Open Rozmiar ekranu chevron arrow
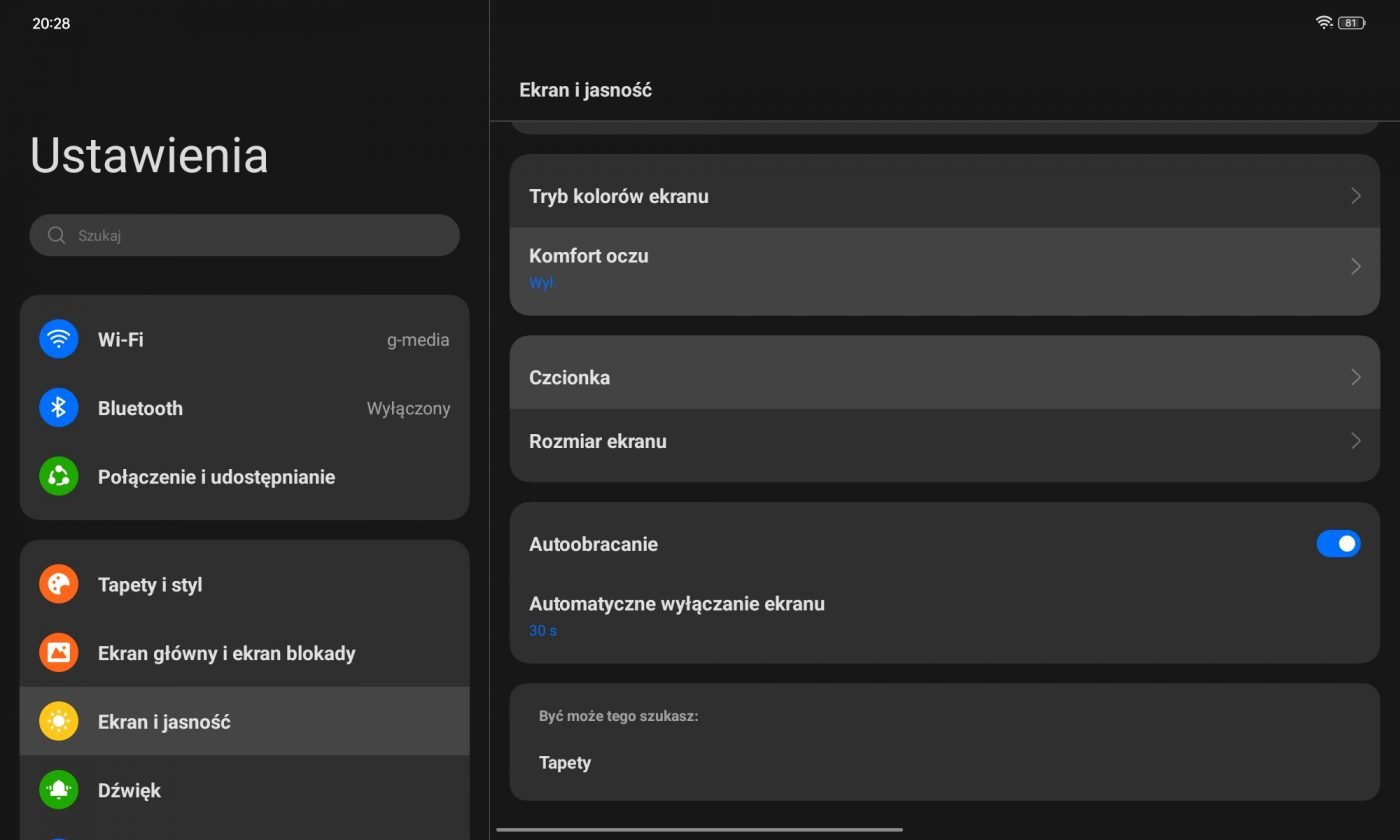1400x840 pixels. (x=1355, y=441)
